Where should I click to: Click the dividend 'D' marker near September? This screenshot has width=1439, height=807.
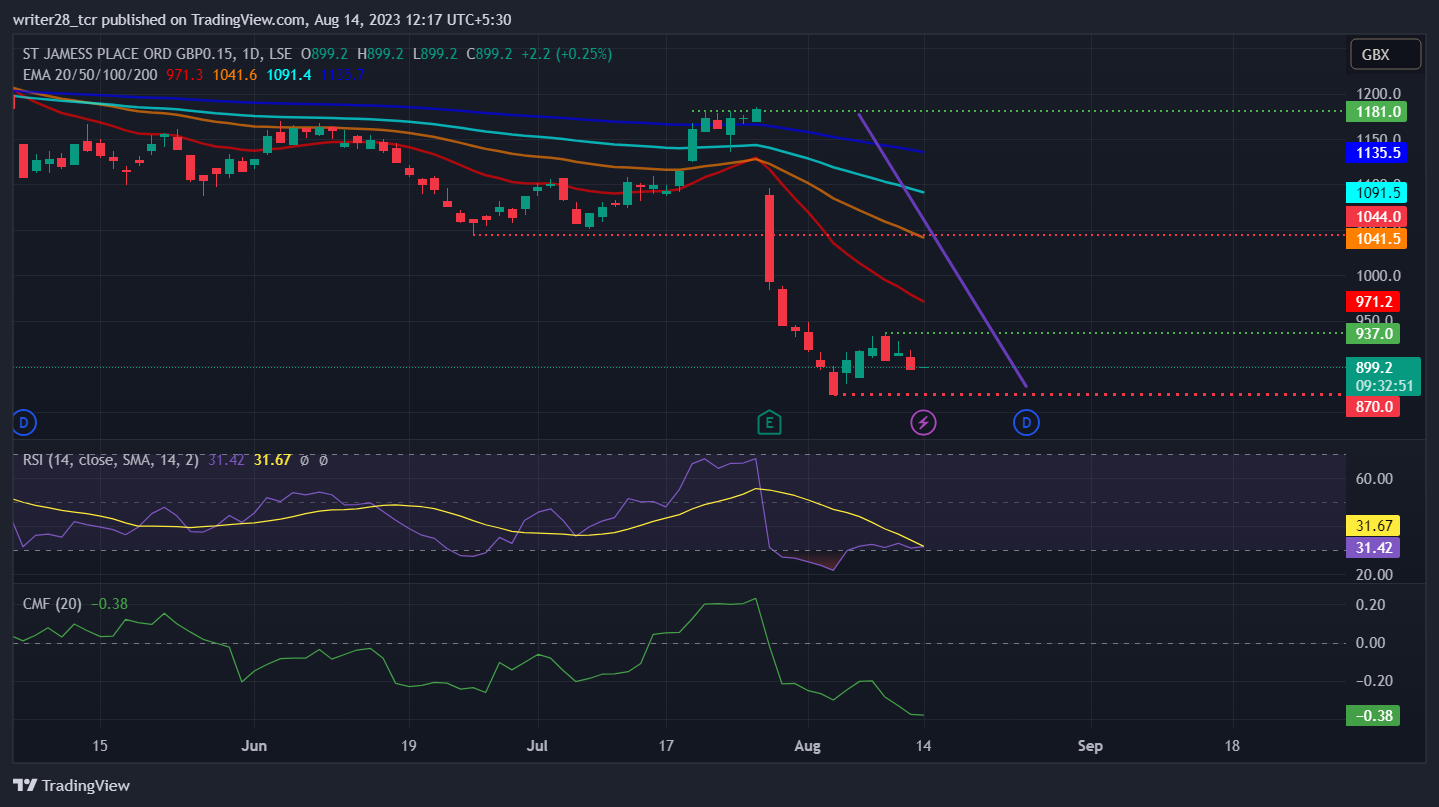(x=1027, y=423)
